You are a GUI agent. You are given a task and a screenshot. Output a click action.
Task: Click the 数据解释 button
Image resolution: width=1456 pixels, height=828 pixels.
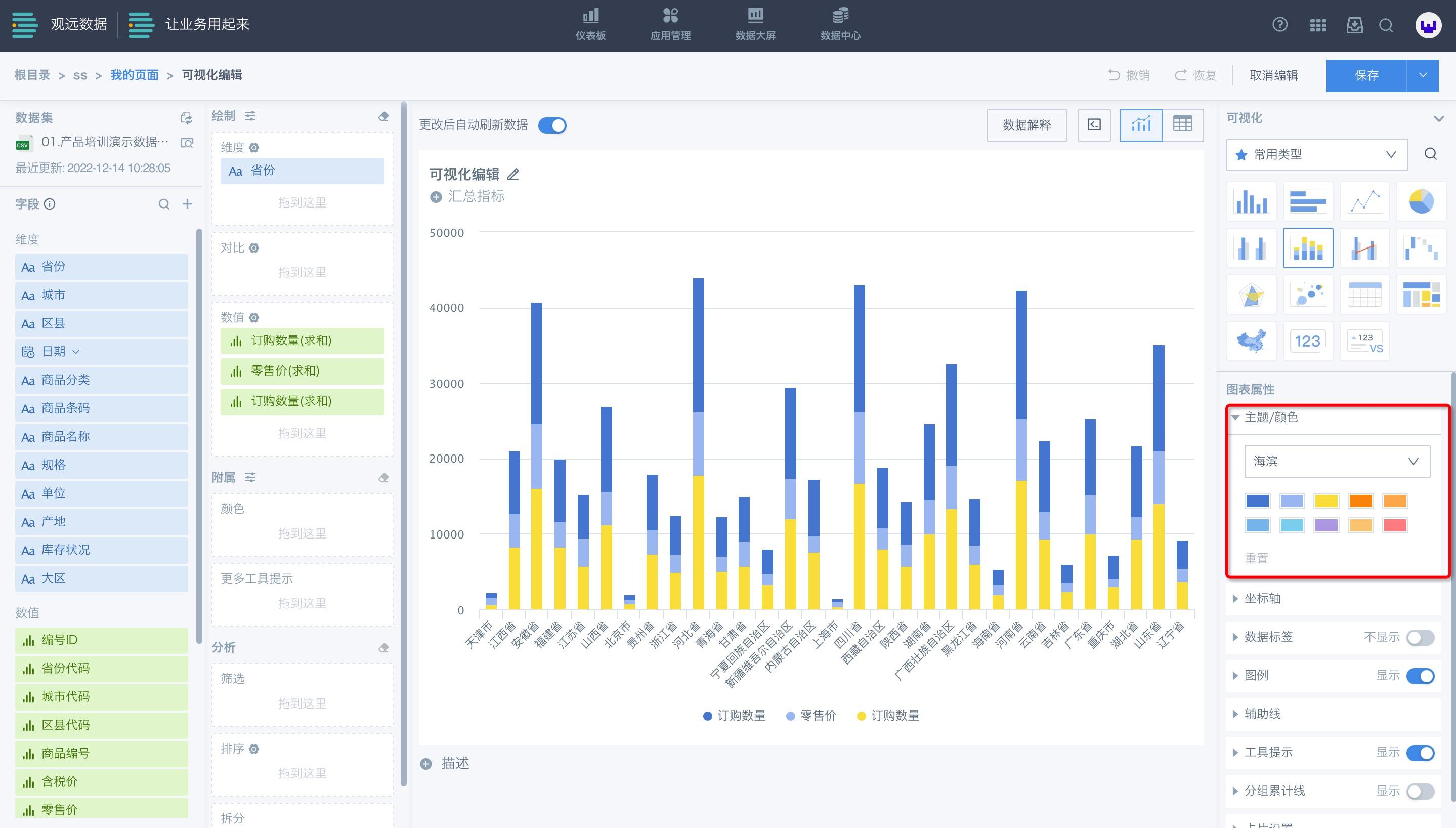[x=1026, y=125]
